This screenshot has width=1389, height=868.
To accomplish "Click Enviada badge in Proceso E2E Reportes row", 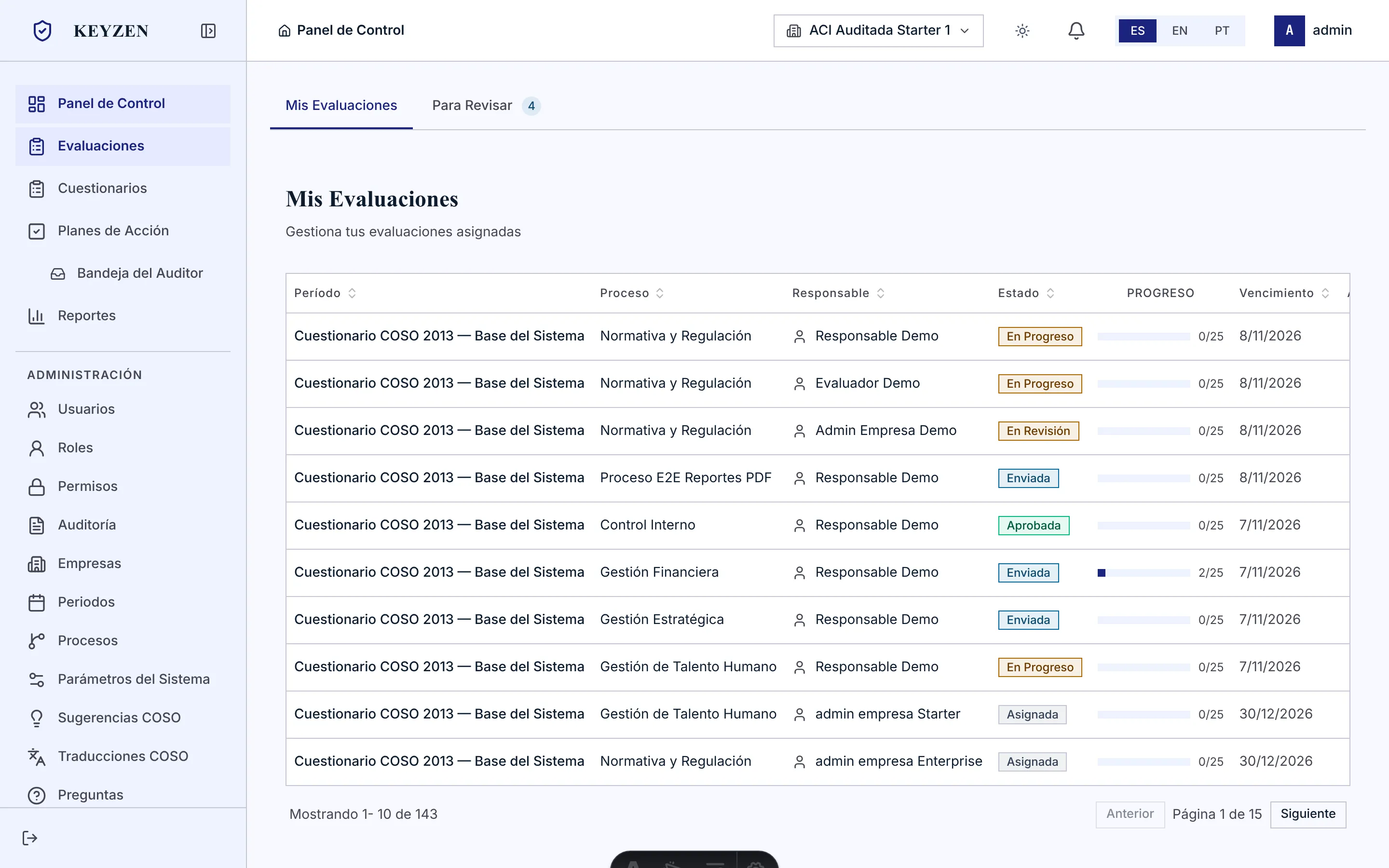I will pyautogui.click(x=1029, y=478).
